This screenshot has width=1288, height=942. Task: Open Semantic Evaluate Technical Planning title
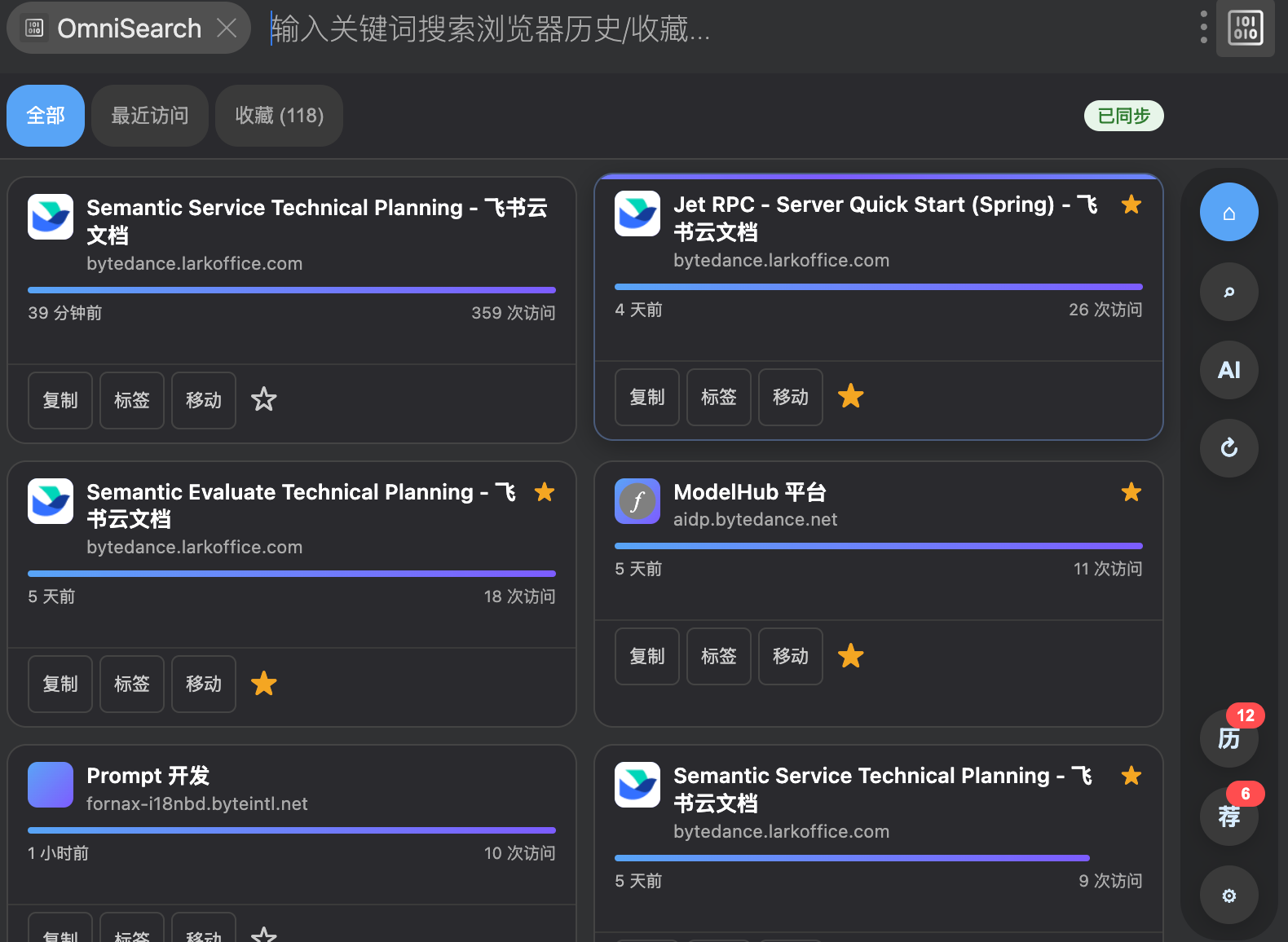pos(302,505)
